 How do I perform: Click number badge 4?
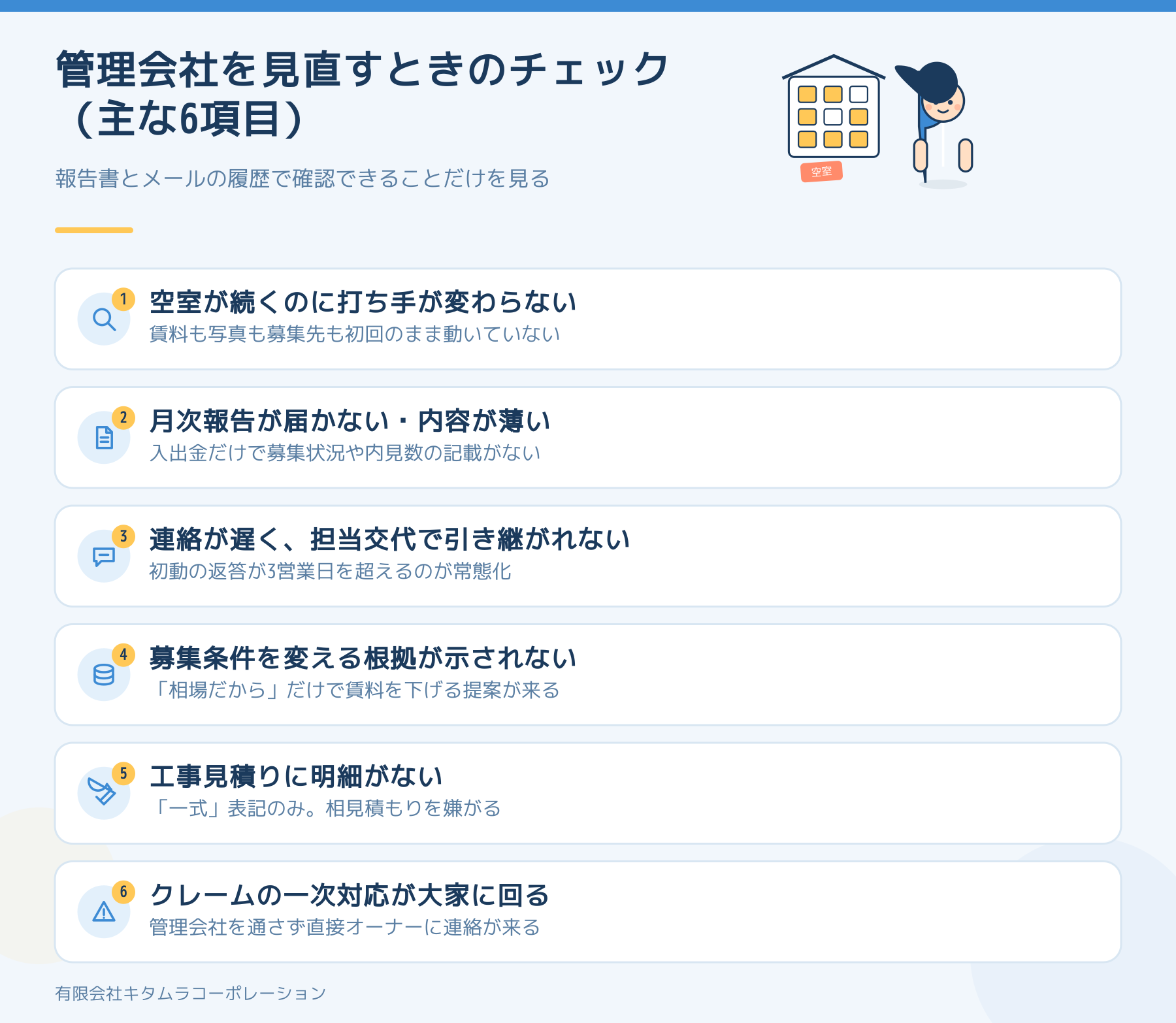(x=123, y=655)
